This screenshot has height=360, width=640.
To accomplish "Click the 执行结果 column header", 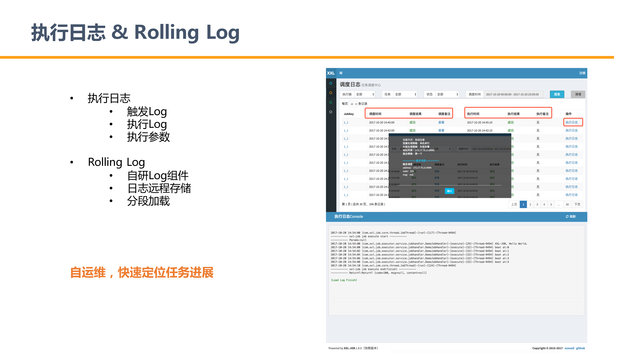I will [x=513, y=113].
